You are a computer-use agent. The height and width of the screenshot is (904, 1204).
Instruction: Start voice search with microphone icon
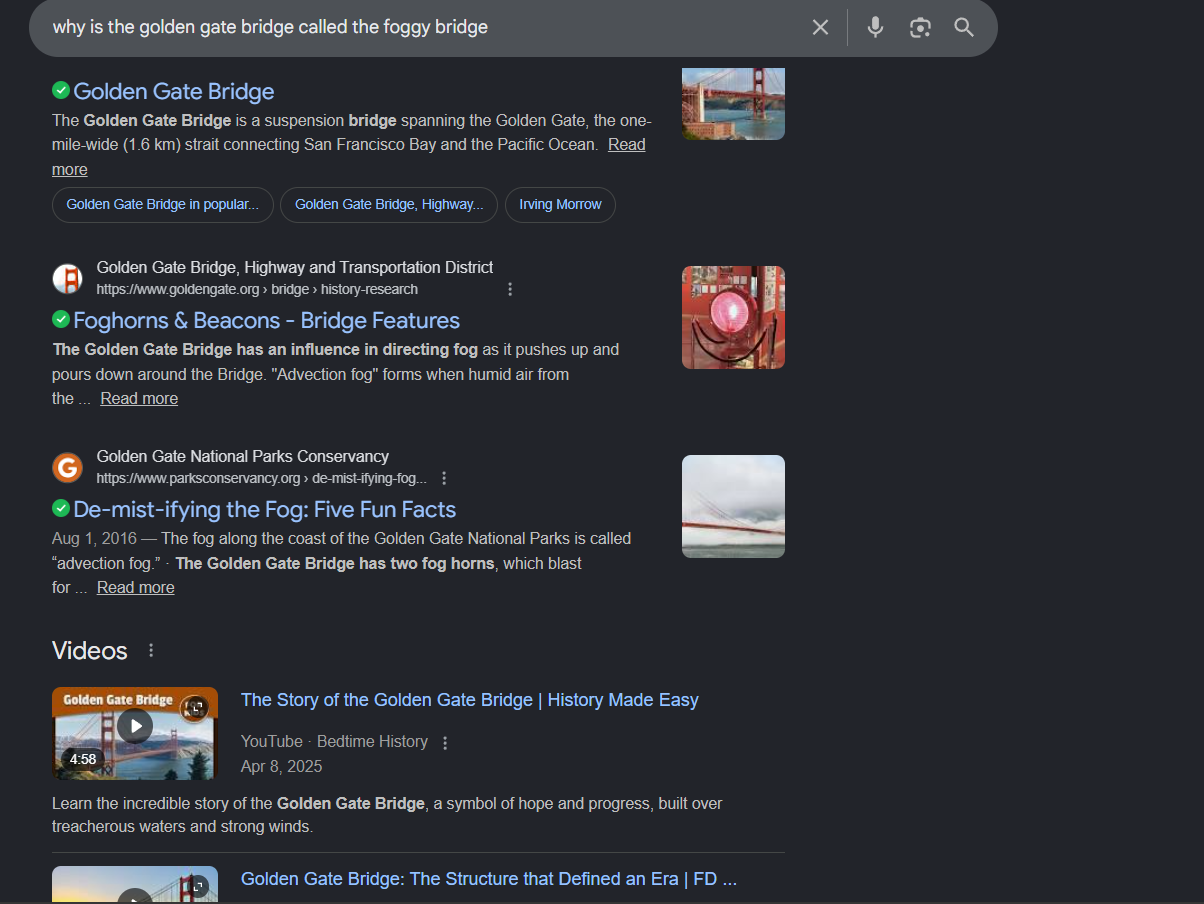tap(875, 27)
